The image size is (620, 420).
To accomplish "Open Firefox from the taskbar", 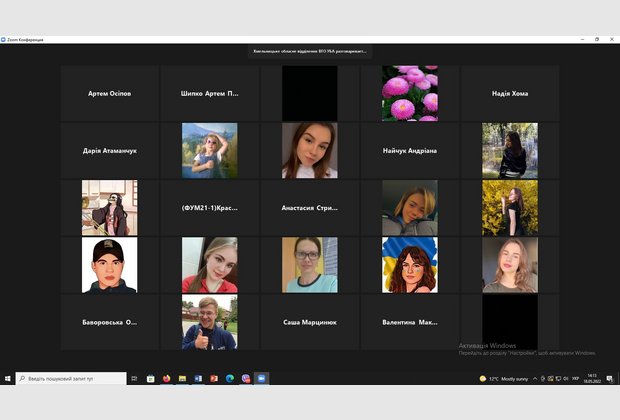I will tap(166, 379).
